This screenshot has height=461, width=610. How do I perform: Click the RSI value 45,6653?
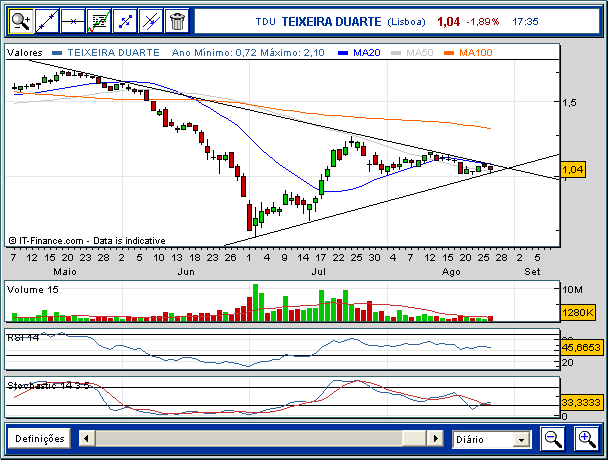[x=581, y=347]
